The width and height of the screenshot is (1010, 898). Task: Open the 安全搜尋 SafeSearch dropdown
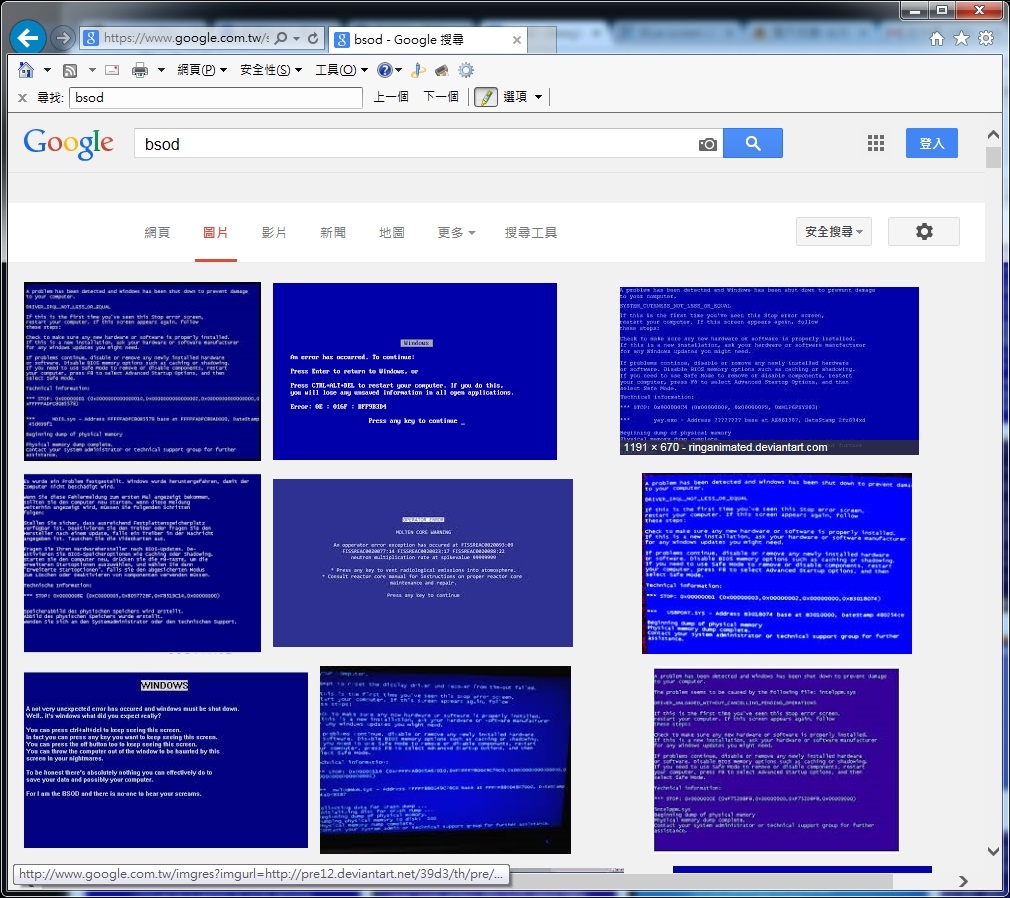pos(834,232)
